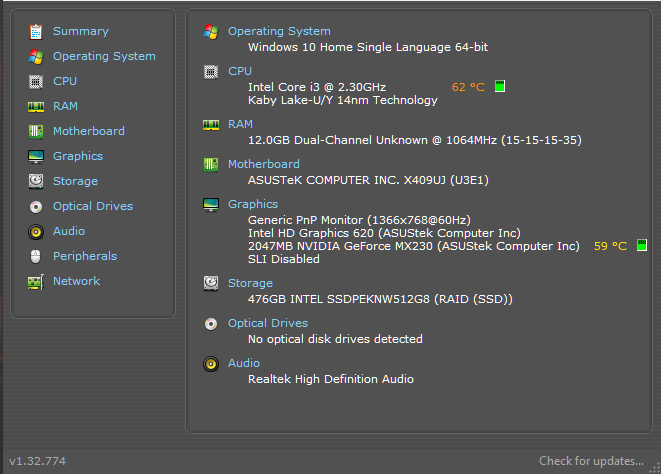The height and width of the screenshot is (474, 661).
Task: Click the Motherboard icon in sidebar
Action: (x=36, y=132)
